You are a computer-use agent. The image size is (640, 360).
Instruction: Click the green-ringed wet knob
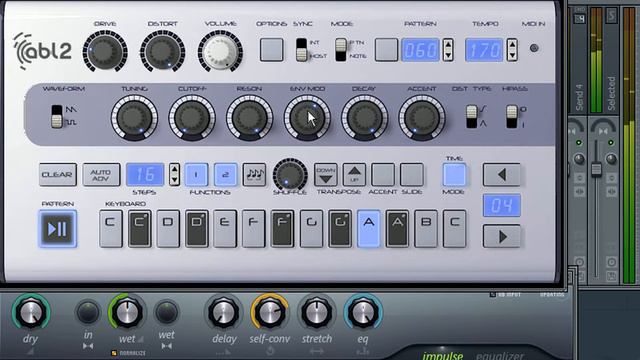pos(127,313)
